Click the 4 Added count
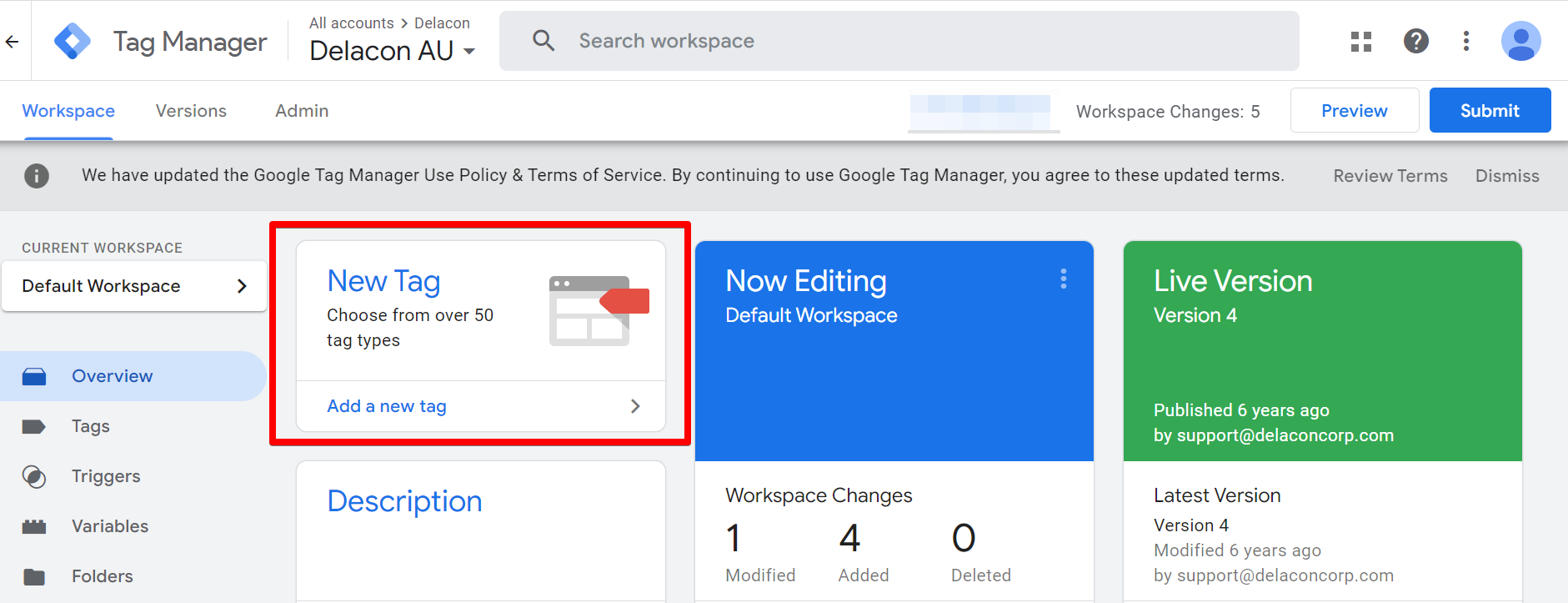Image resolution: width=1568 pixels, height=603 pixels. (864, 551)
